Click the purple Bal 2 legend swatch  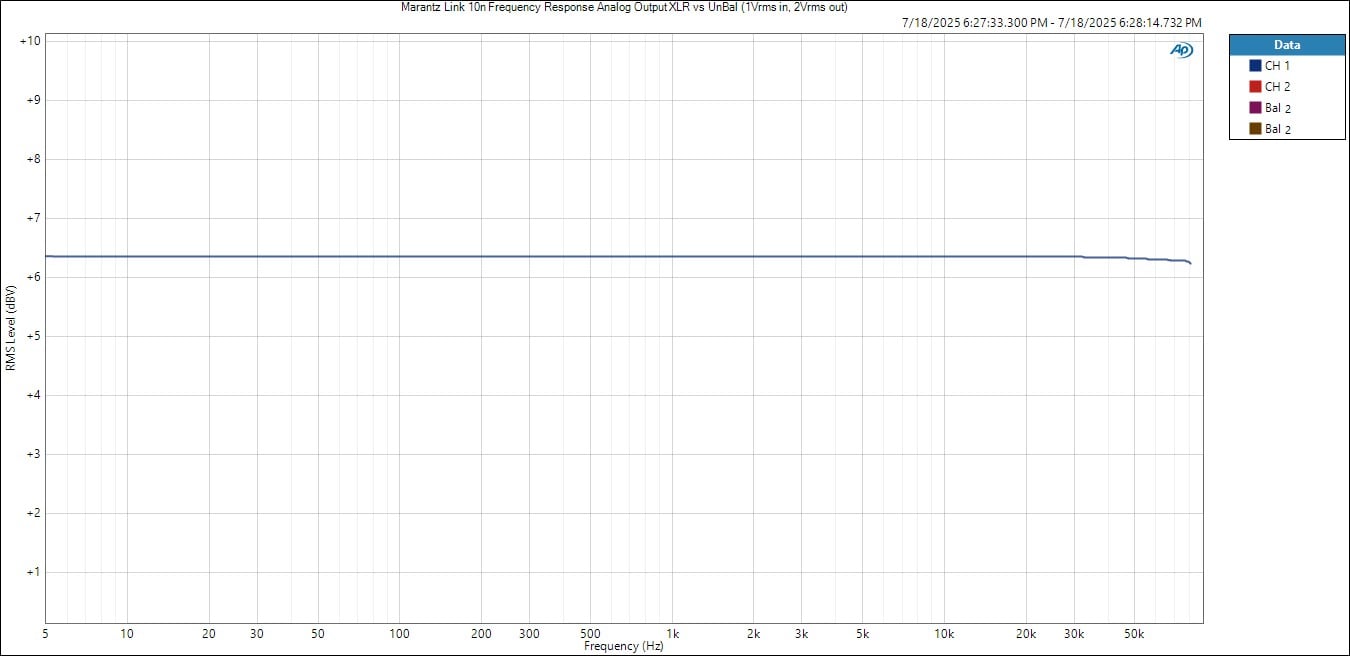click(x=1255, y=108)
